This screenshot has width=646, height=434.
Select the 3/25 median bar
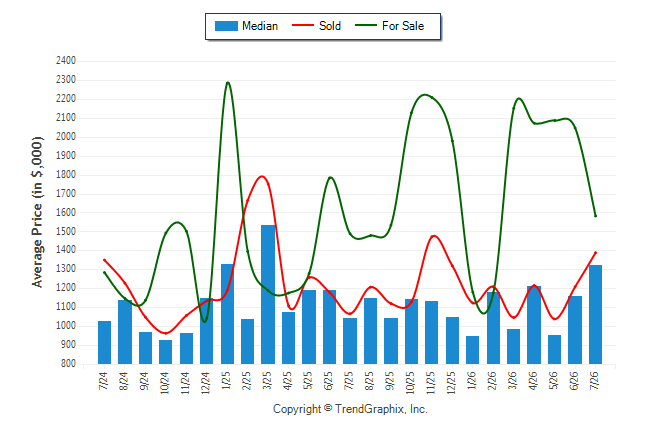268,294
